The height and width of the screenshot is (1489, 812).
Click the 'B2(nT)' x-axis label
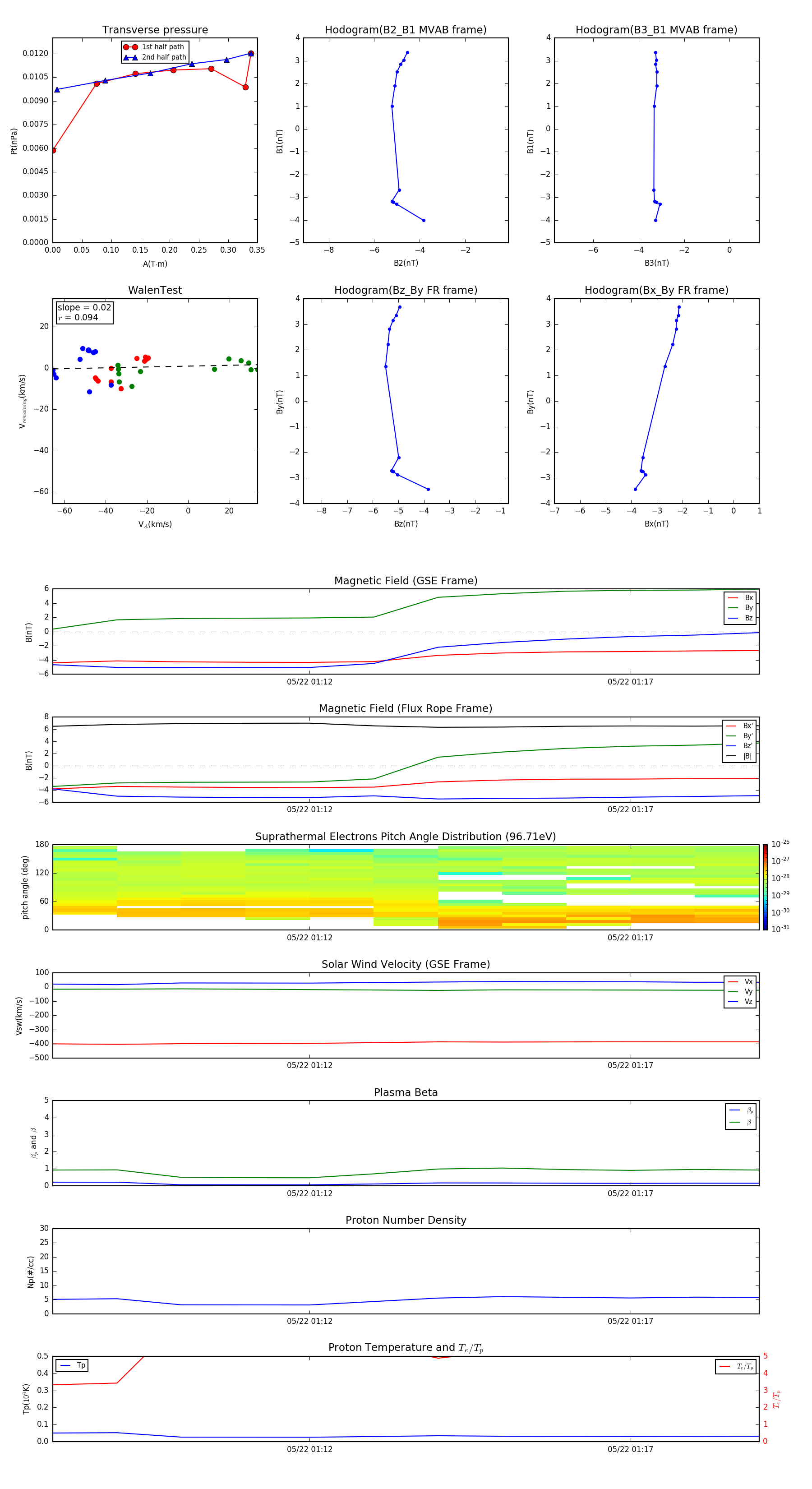tap(406, 263)
